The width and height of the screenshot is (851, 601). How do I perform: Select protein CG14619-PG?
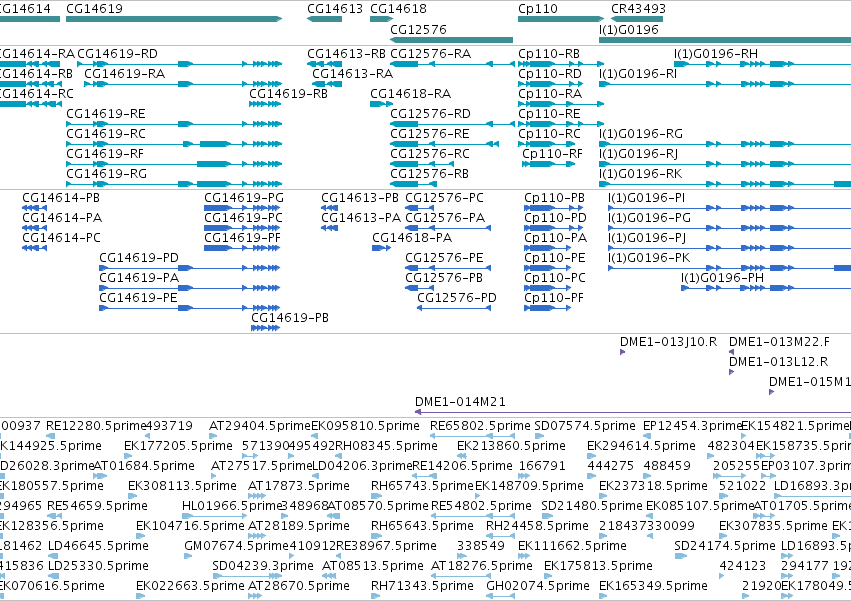pos(244,198)
